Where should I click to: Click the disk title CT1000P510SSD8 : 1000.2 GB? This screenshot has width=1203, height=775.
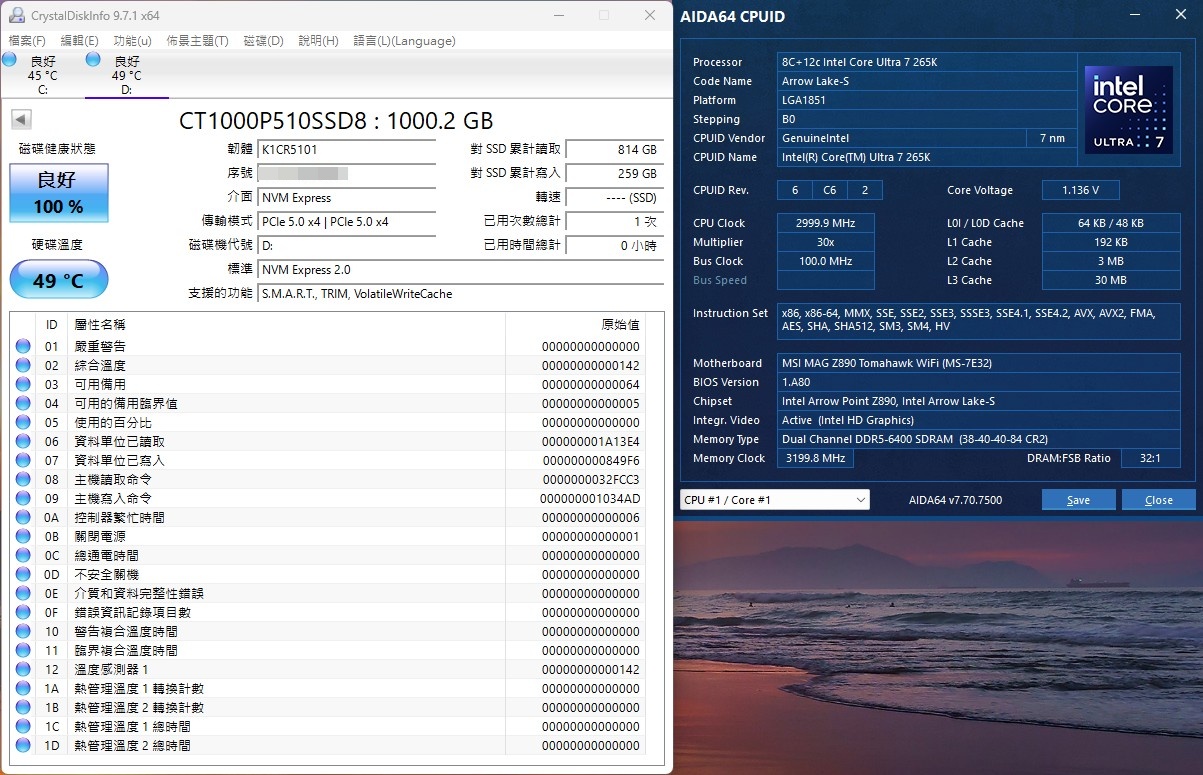[336, 121]
